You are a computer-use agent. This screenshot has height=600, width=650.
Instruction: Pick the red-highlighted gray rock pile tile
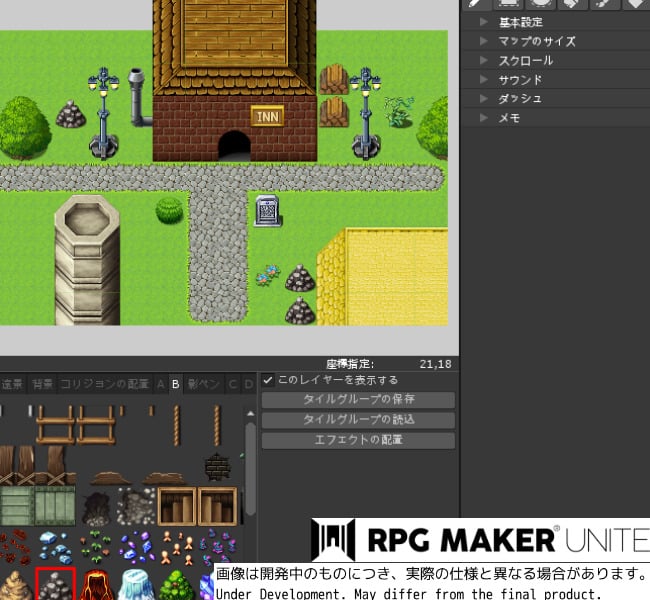click(x=56, y=584)
